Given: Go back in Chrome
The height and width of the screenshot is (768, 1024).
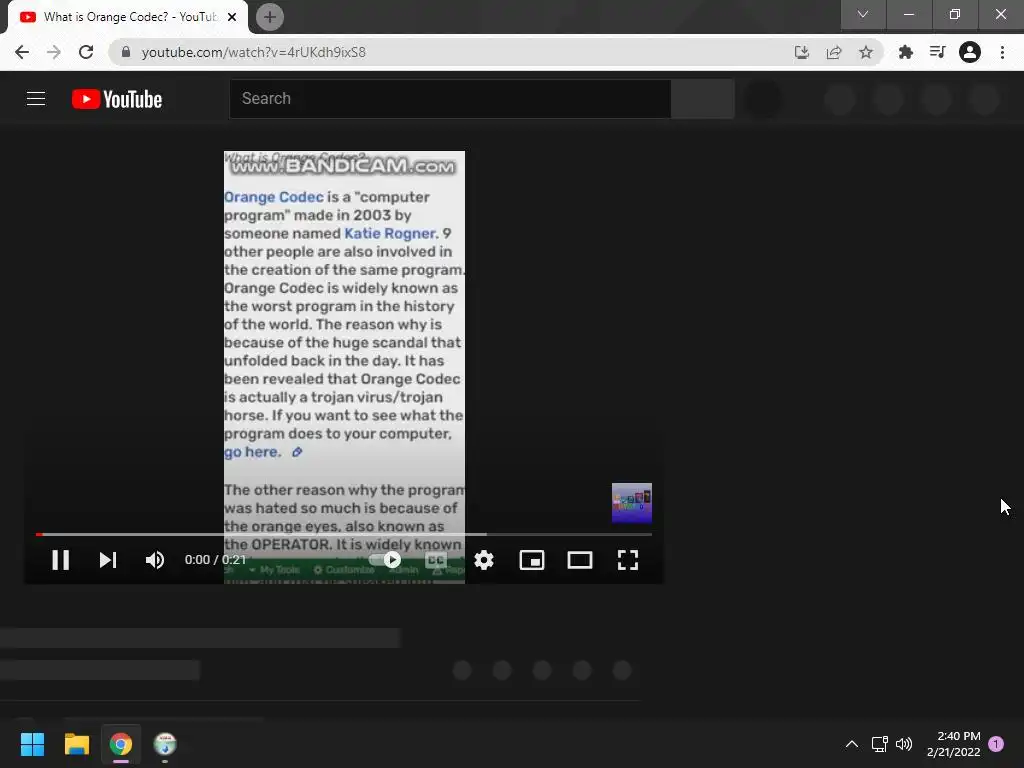Looking at the screenshot, I should (x=22, y=52).
